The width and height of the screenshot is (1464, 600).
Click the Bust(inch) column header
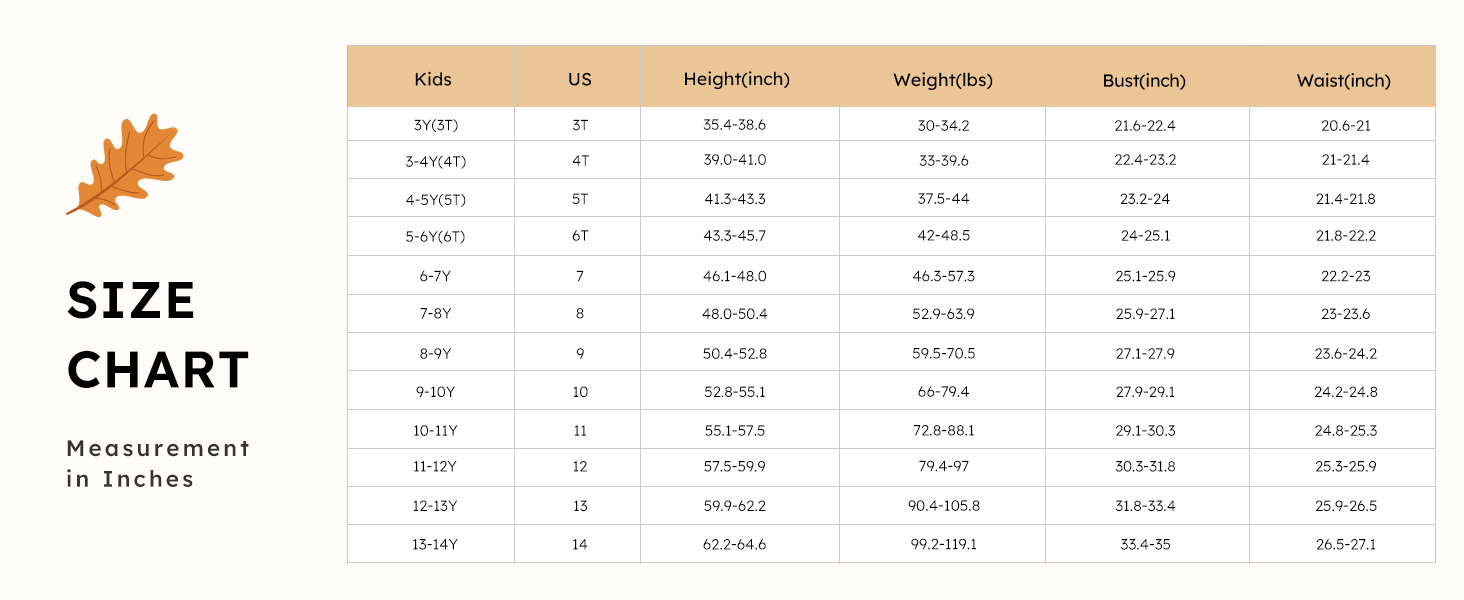tap(1144, 80)
